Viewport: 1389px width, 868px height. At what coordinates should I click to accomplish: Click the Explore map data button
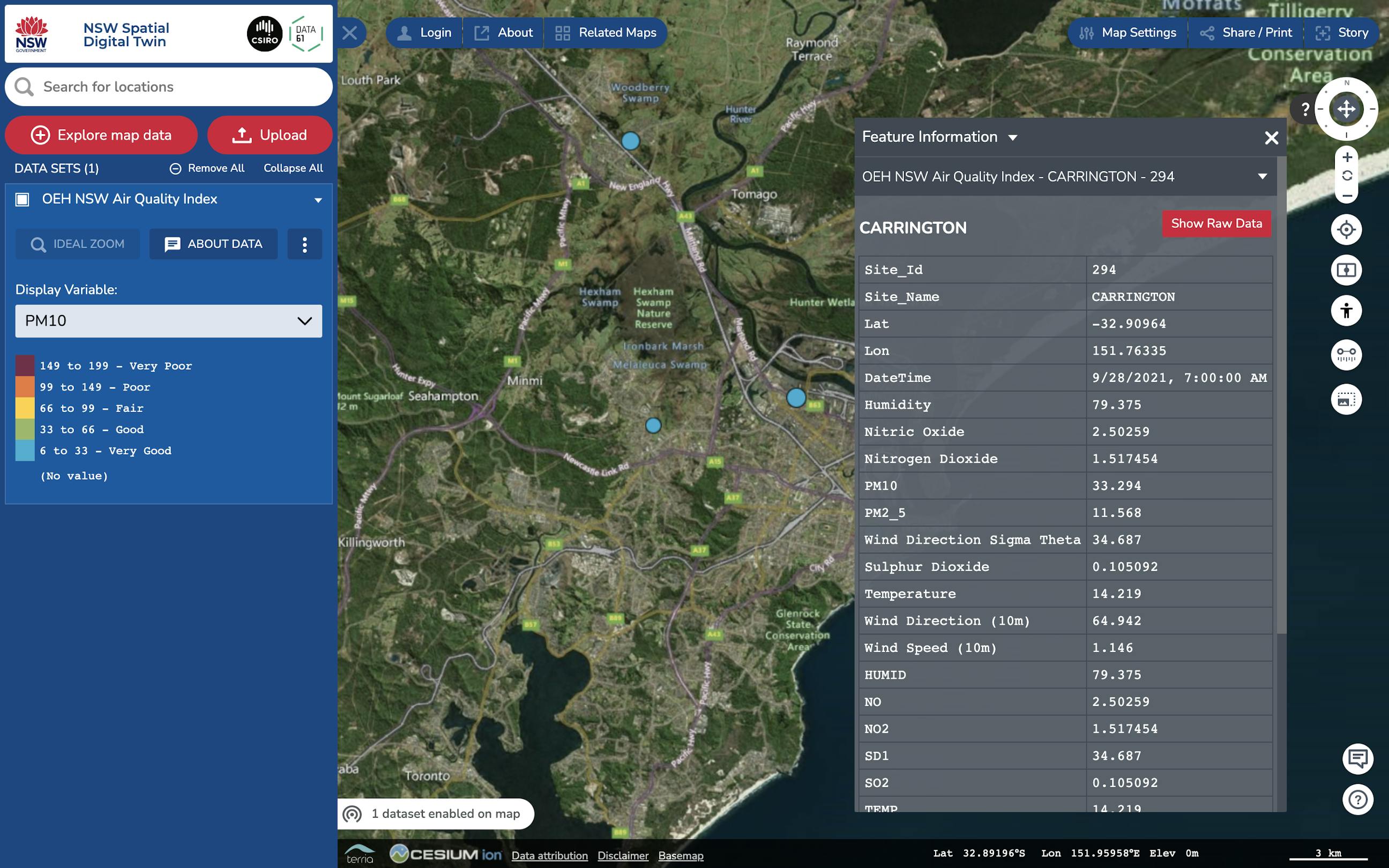click(101, 135)
